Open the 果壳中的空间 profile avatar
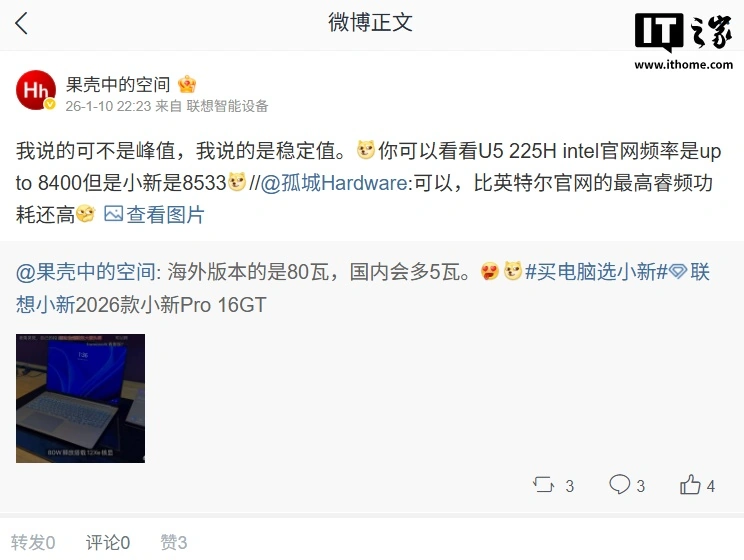The width and height of the screenshot is (744, 560). [36, 90]
